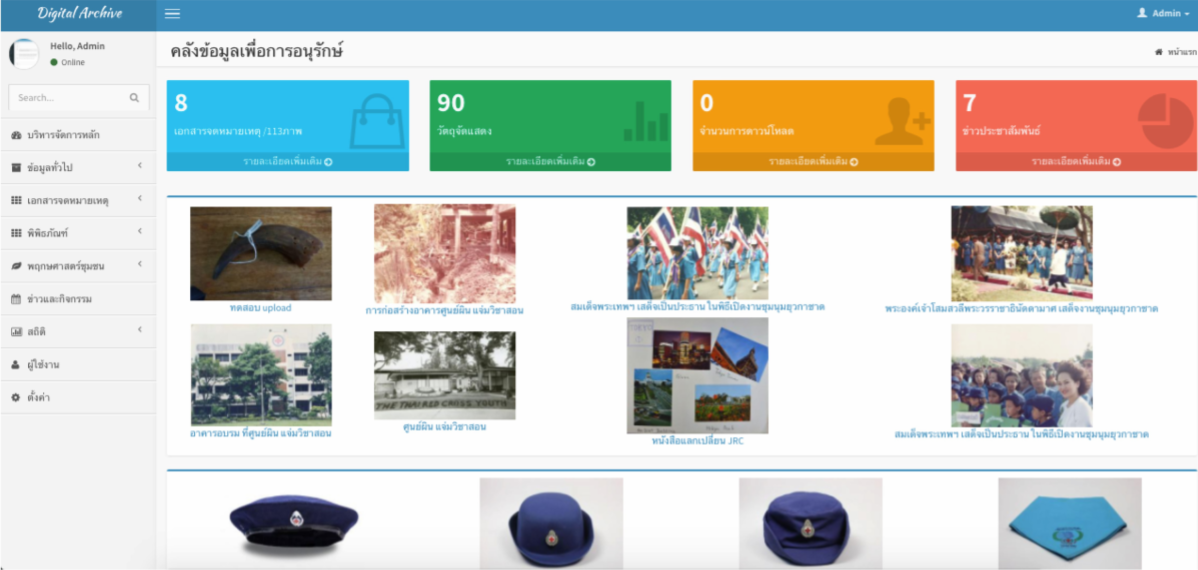Open the Admin user dropdown
The height and width of the screenshot is (570, 1198).
(x=1163, y=14)
